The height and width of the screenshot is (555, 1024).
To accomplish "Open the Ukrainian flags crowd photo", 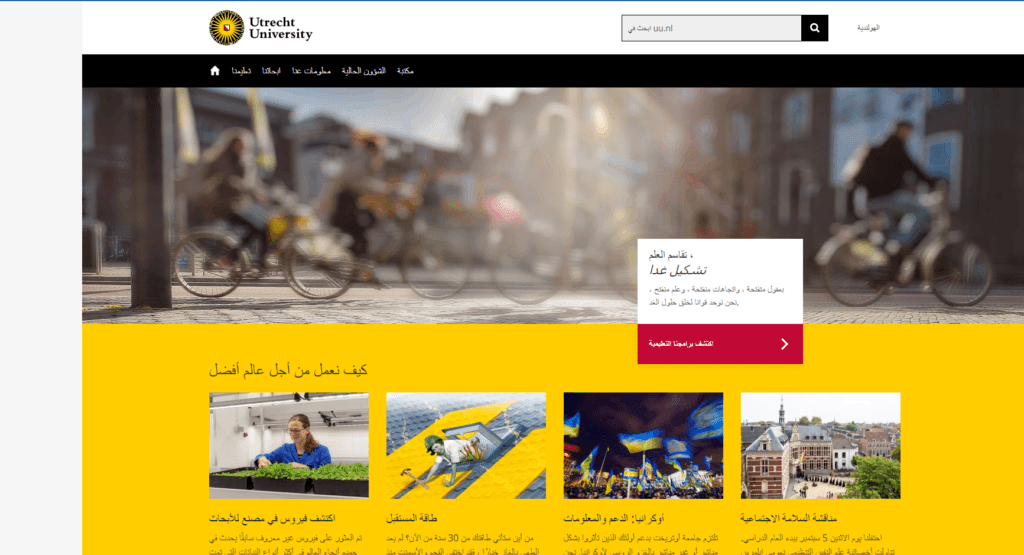I will coord(643,445).
